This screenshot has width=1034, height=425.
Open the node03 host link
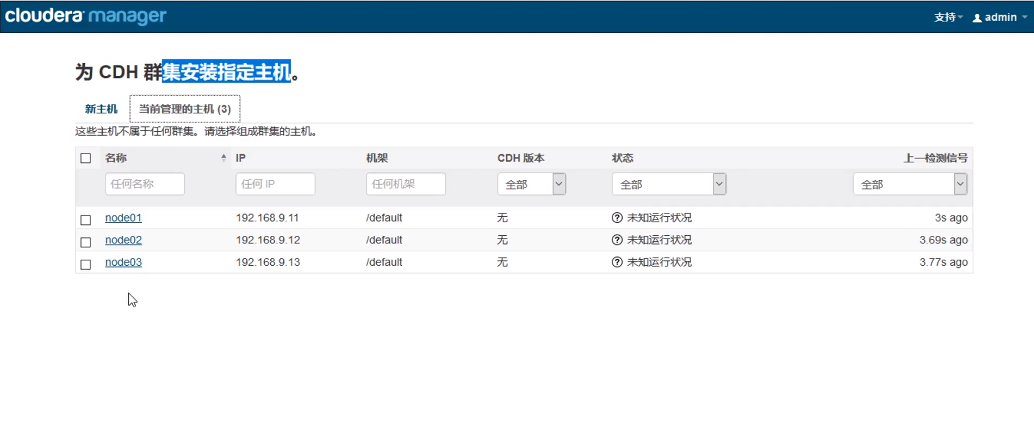(x=123, y=262)
